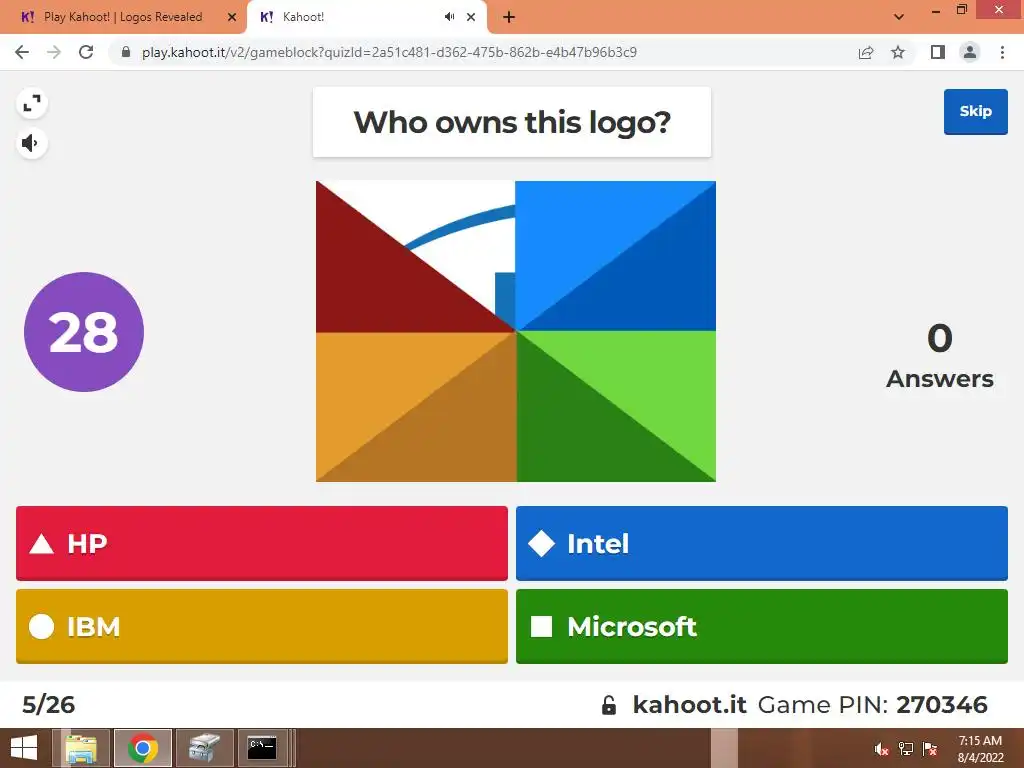Focus the address bar URL

click(x=389, y=52)
